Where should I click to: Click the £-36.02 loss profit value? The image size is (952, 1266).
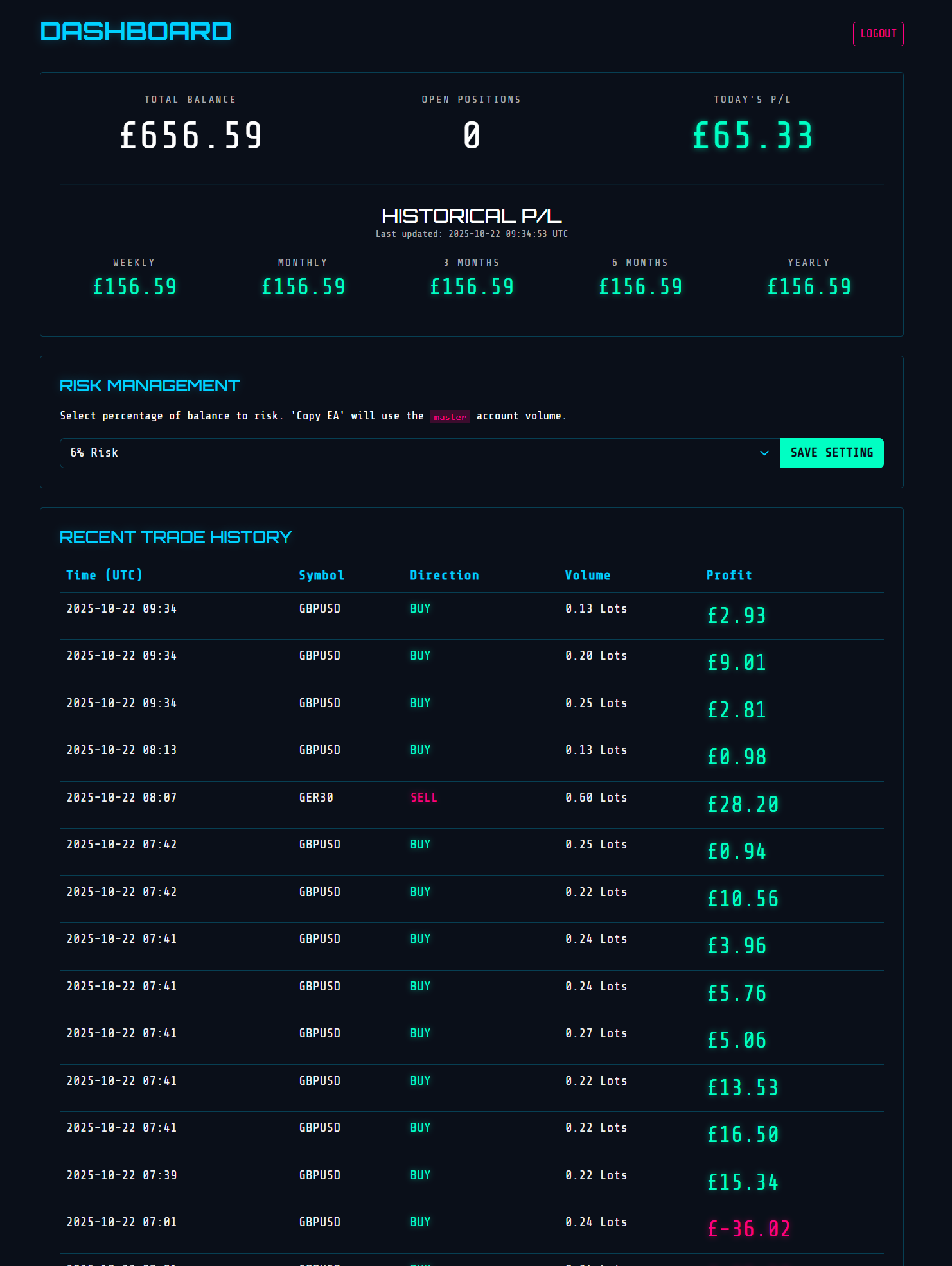pos(748,1229)
